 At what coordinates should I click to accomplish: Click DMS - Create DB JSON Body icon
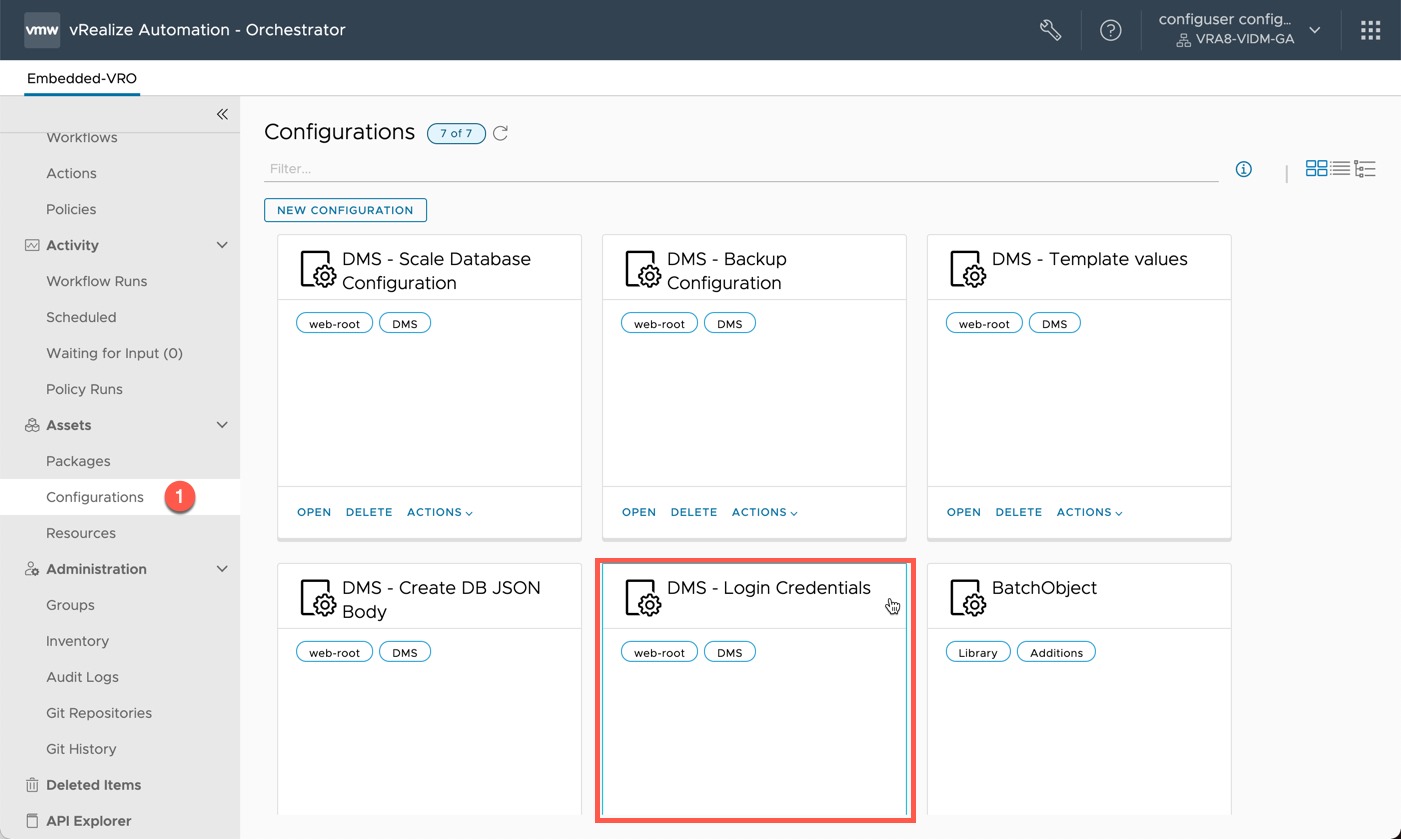click(318, 598)
